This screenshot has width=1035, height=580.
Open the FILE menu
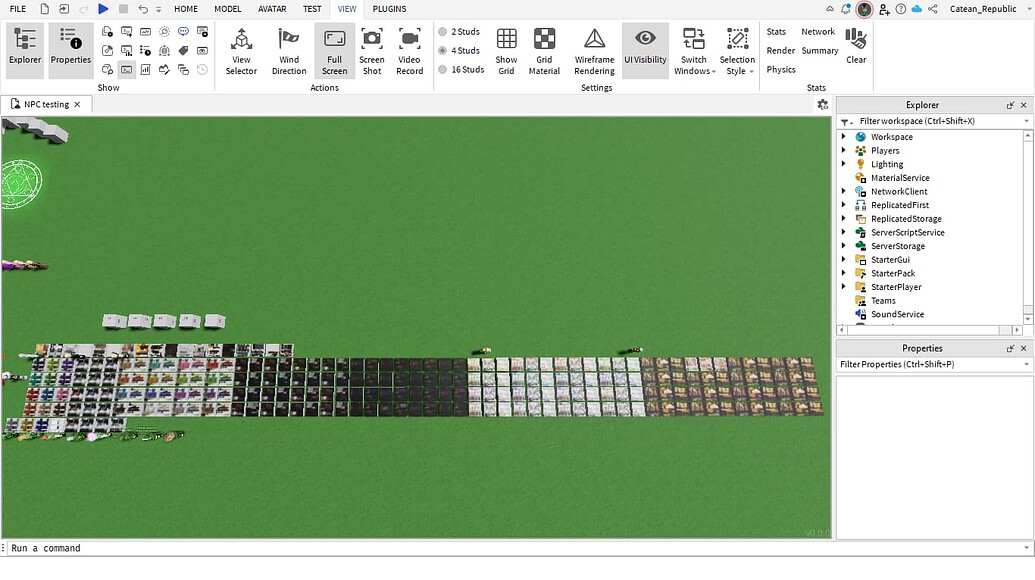point(18,9)
